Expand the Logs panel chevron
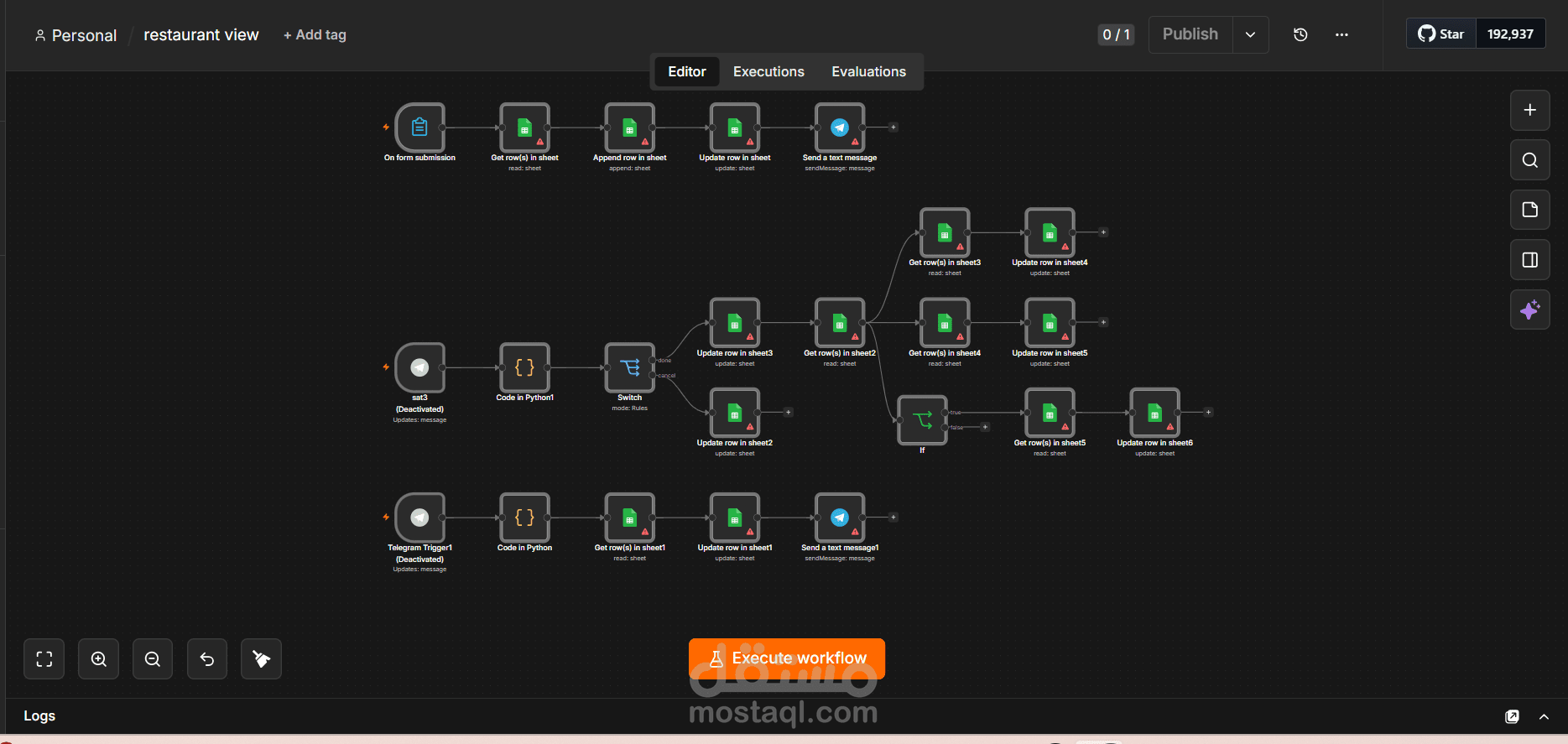Image resolution: width=1568 pixels, height=744 pixels. click(1544, 716)
